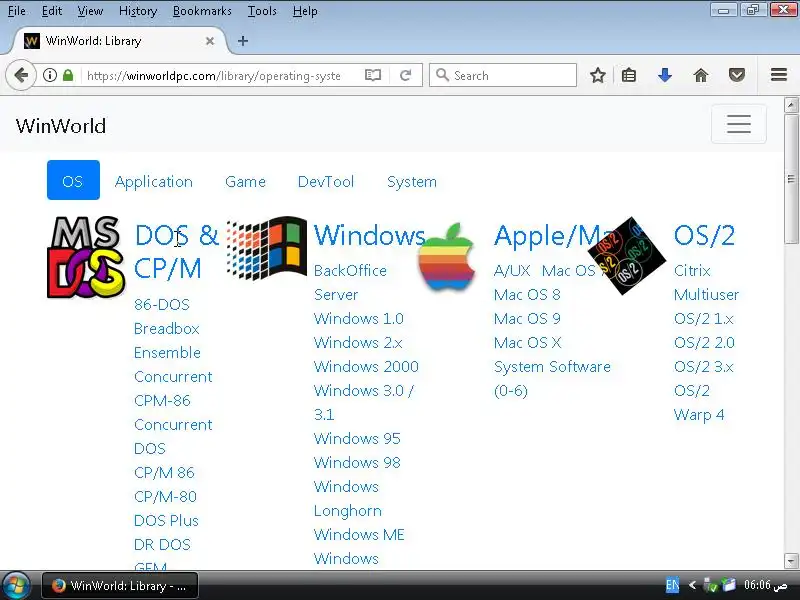Open site information via the info icon
The height and width of the screenshot is (600, 800).
[x=49, y=76]
